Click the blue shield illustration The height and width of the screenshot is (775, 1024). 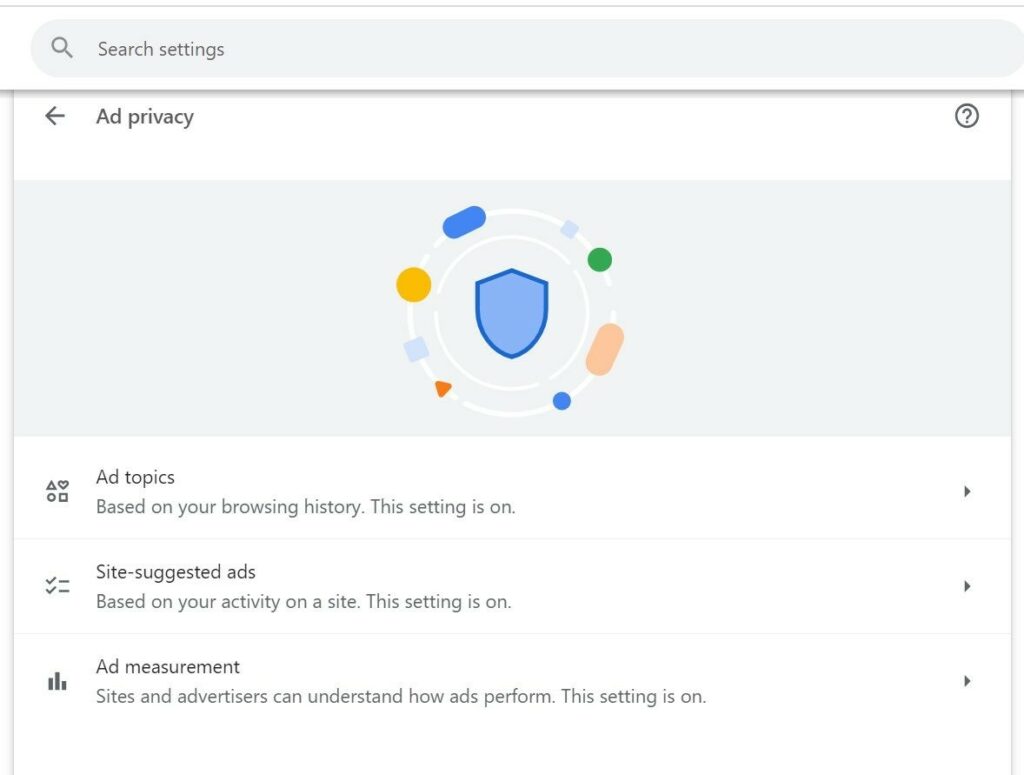(511, 313)
